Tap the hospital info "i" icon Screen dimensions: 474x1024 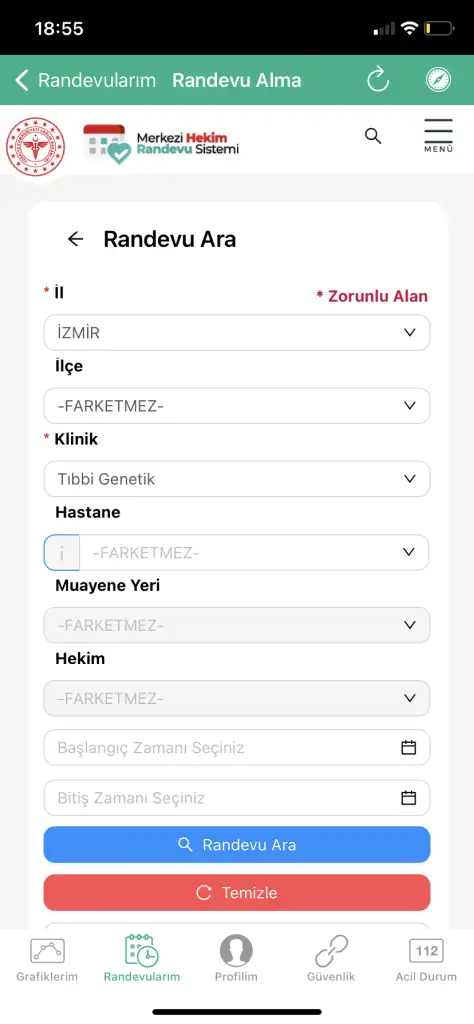tap(62, 552)
